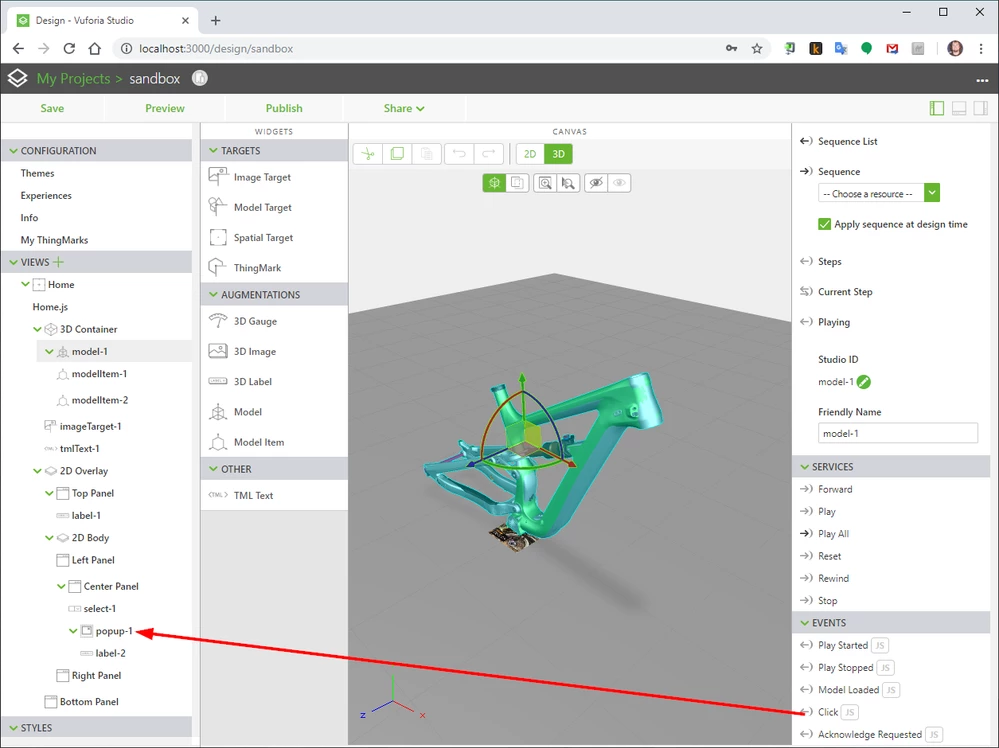Uncheck Apply sequence at design time
Screen dimensions: 999x748
pyautogui.click(x=824, y=224)
